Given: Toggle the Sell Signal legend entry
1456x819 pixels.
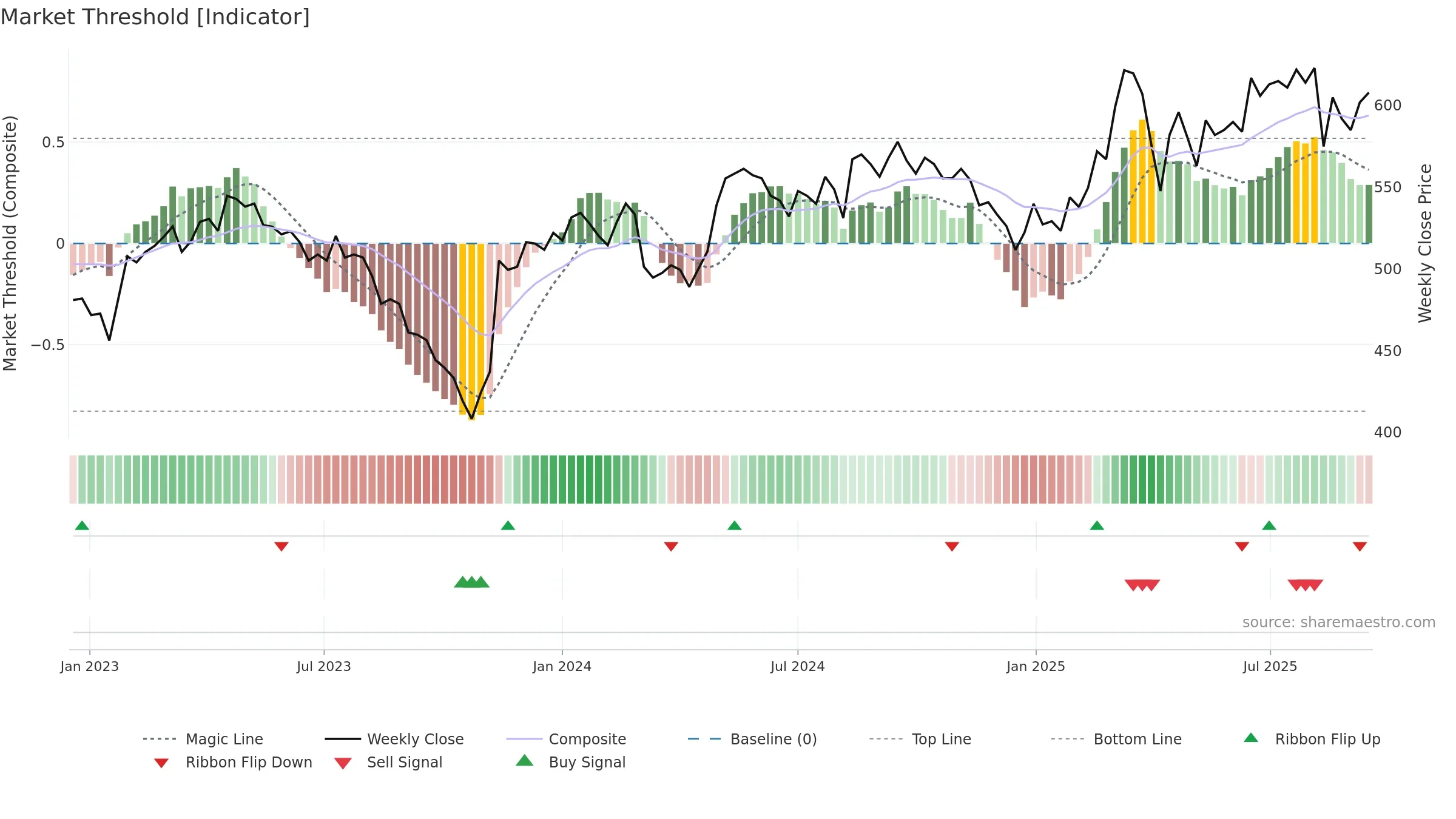Looking at the screenshot, I should (388, 762).
